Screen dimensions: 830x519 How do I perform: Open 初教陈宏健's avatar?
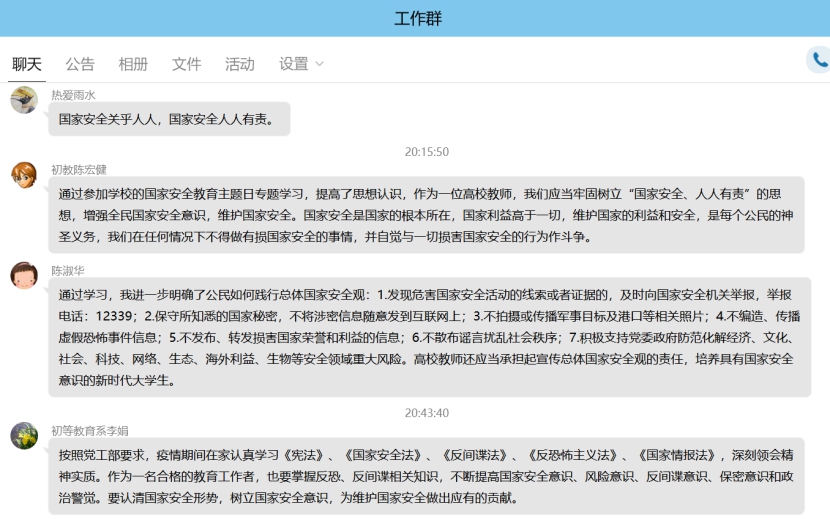pyautogui.click(x=24, y=175)
